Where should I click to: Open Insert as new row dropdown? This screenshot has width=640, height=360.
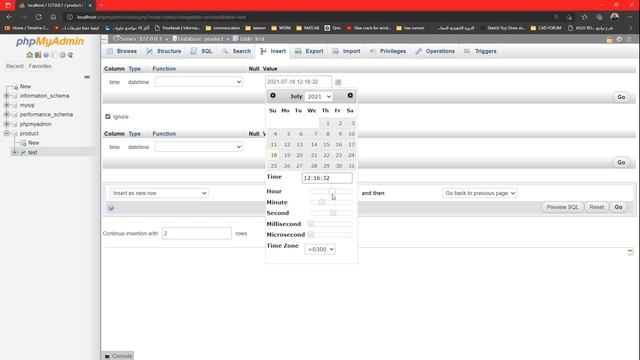pos(159,193)
